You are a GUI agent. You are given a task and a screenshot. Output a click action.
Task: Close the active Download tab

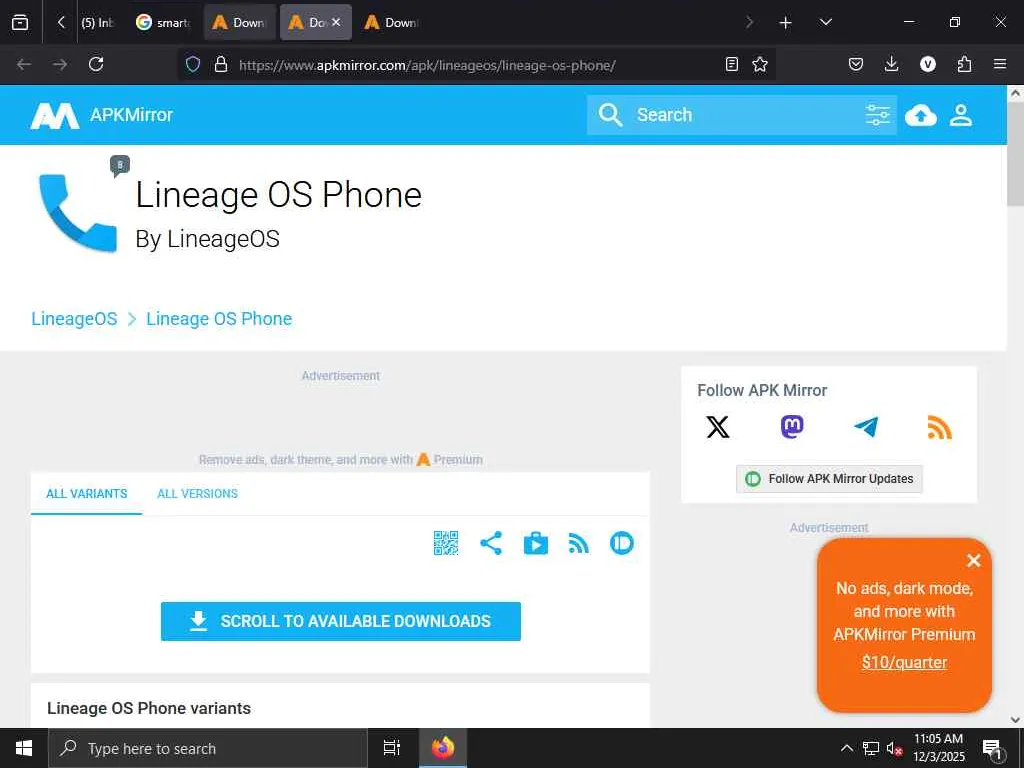click(336, 22)
